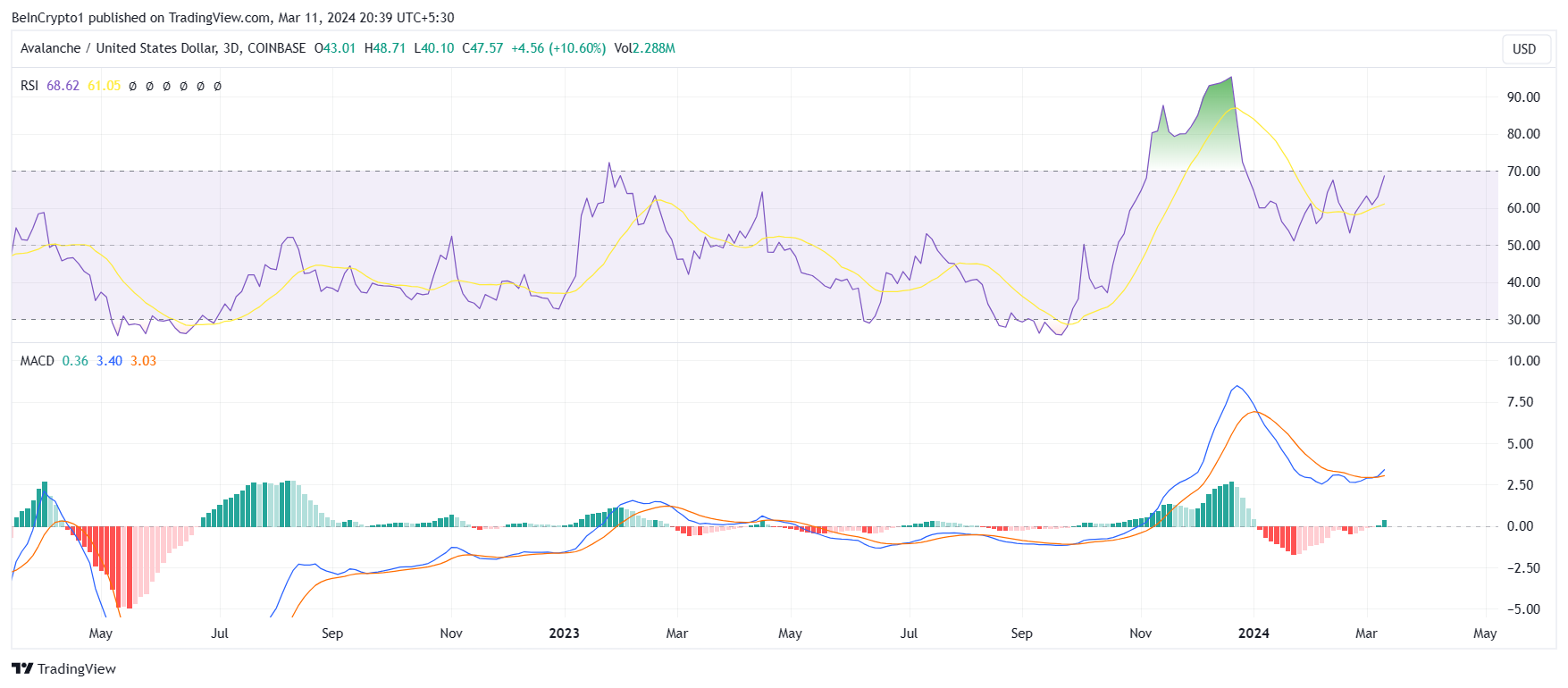Select the MACD indicator label

pyautogui.click(x=38, y=361)
